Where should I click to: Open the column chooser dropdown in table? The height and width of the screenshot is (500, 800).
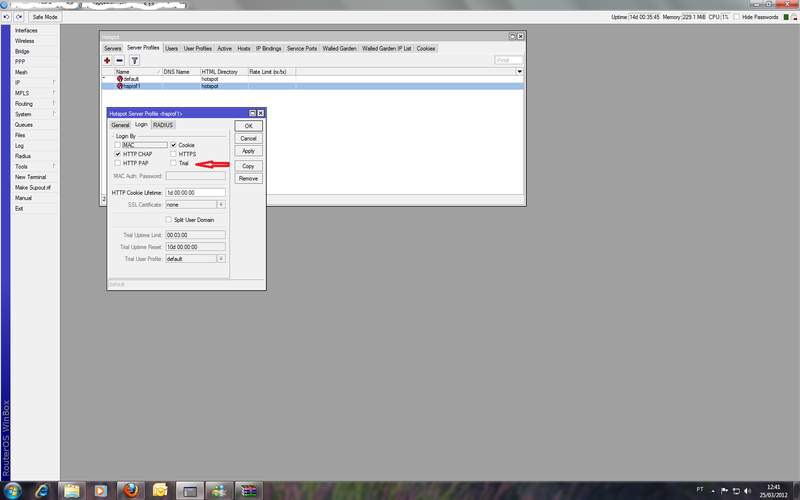tap(519, 71)
